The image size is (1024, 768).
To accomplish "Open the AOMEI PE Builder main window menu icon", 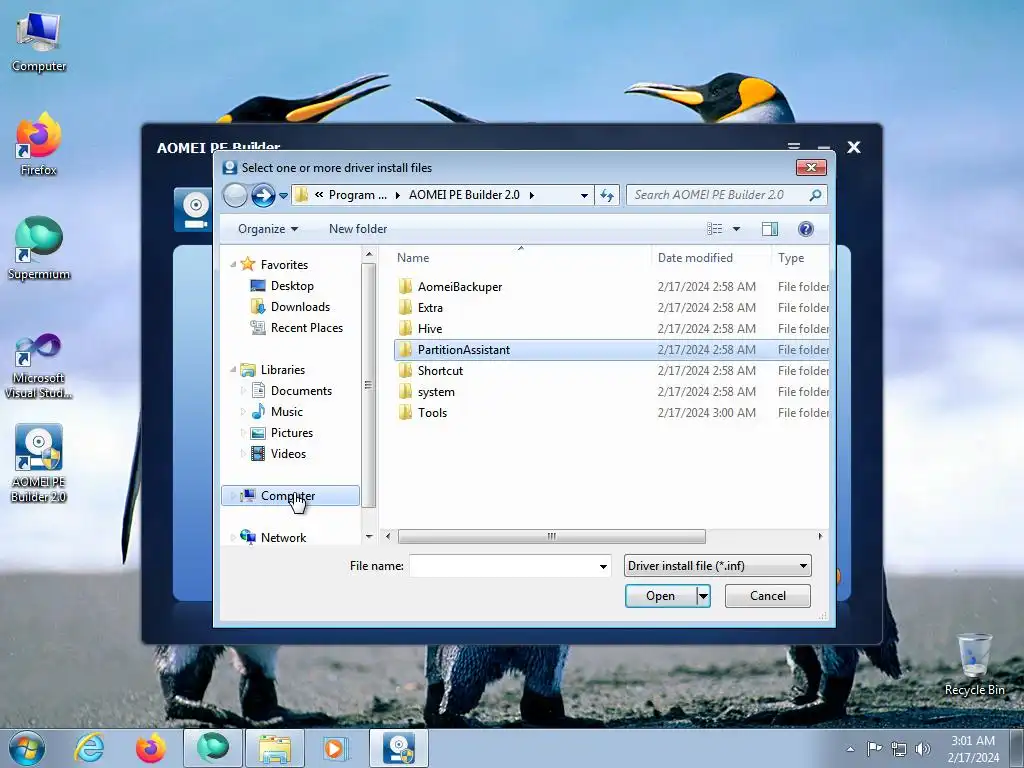I will (793, 147).
